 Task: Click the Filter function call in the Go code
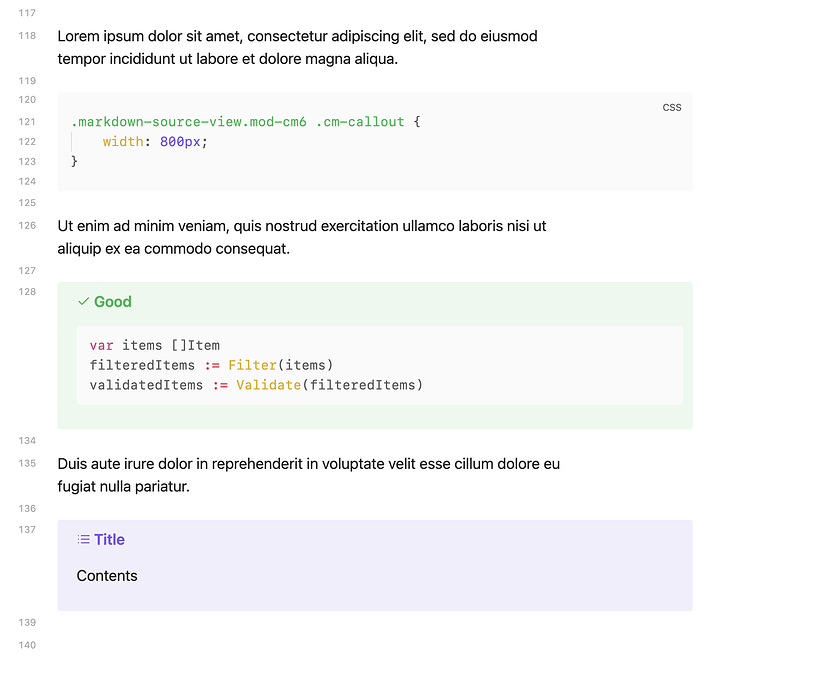(x=252, y=365)
